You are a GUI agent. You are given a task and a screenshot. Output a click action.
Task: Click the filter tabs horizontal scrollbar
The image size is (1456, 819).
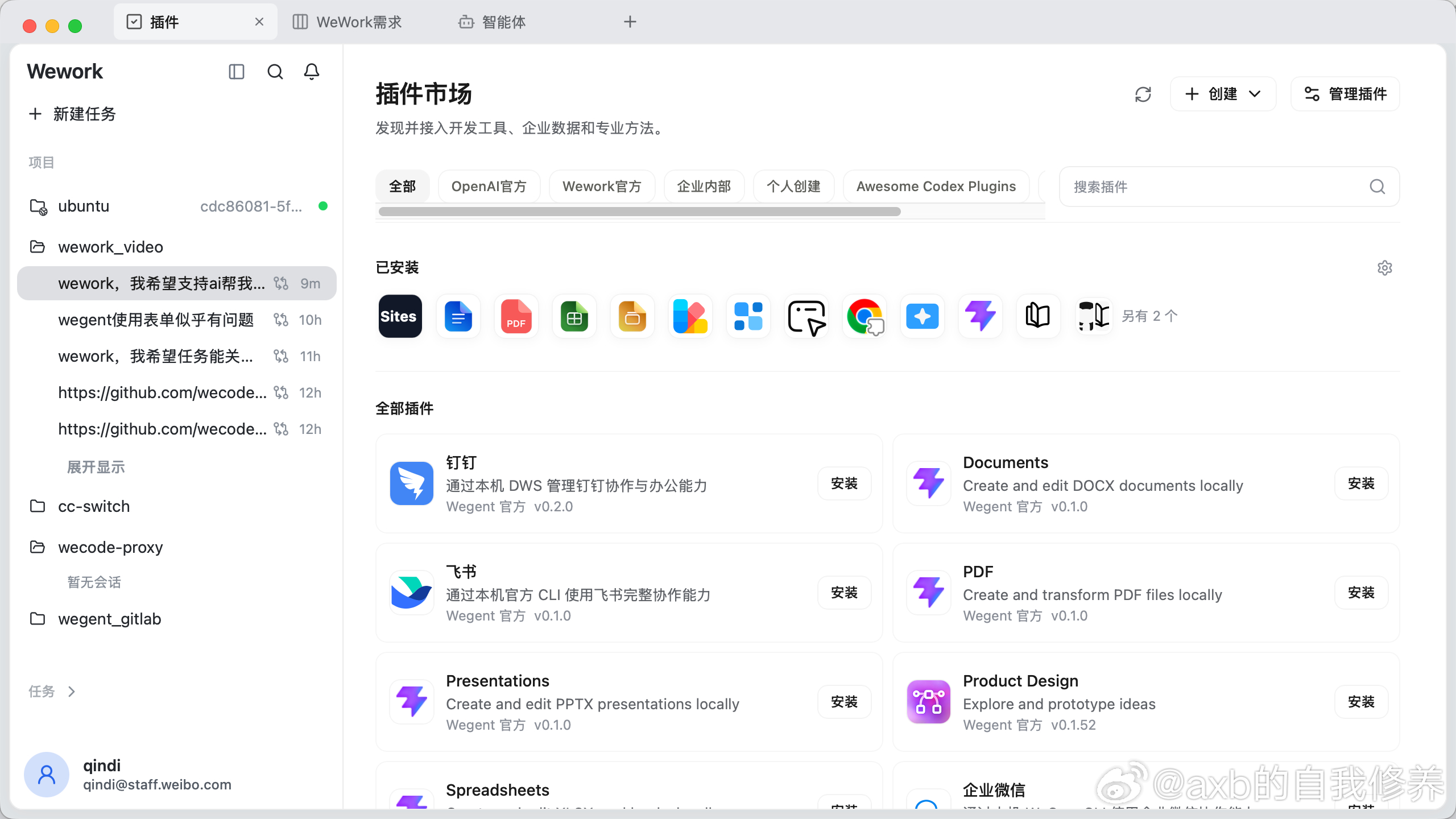pos(640,212)
